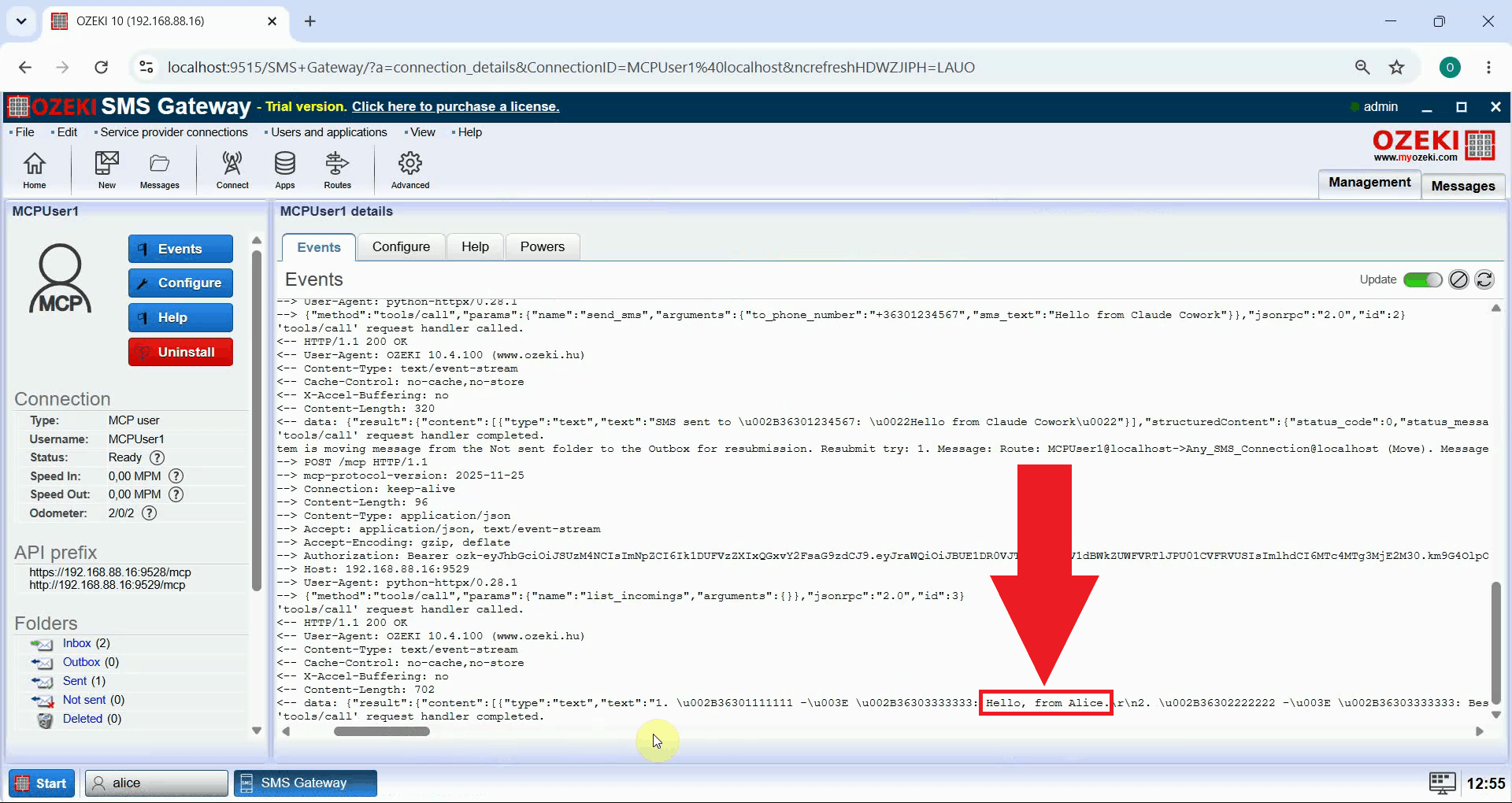Click the Outbox folder envelope icon

[42, 663]
